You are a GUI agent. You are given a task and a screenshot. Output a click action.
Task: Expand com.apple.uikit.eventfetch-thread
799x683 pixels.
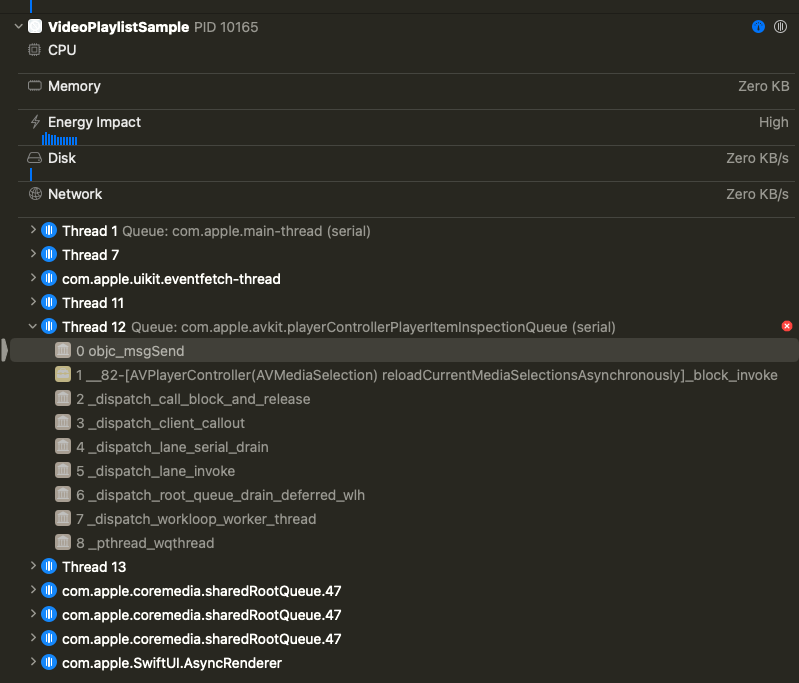click(33, 278)
